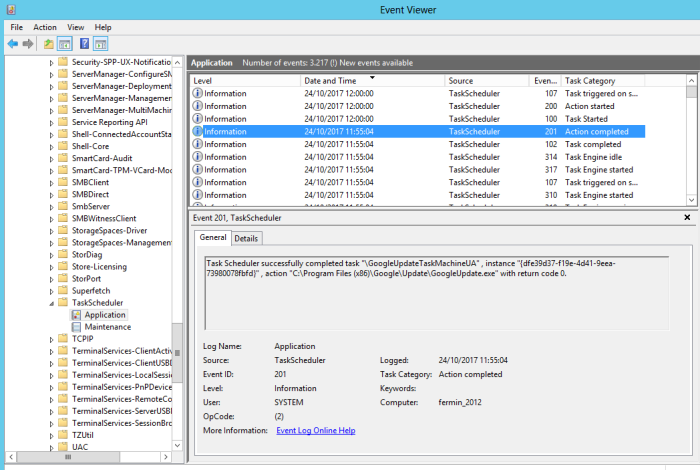Click the info icon of Task Engine idle row
Viewport: 700px width, 470px height.
pyautogui.click(x=197, y=157)
